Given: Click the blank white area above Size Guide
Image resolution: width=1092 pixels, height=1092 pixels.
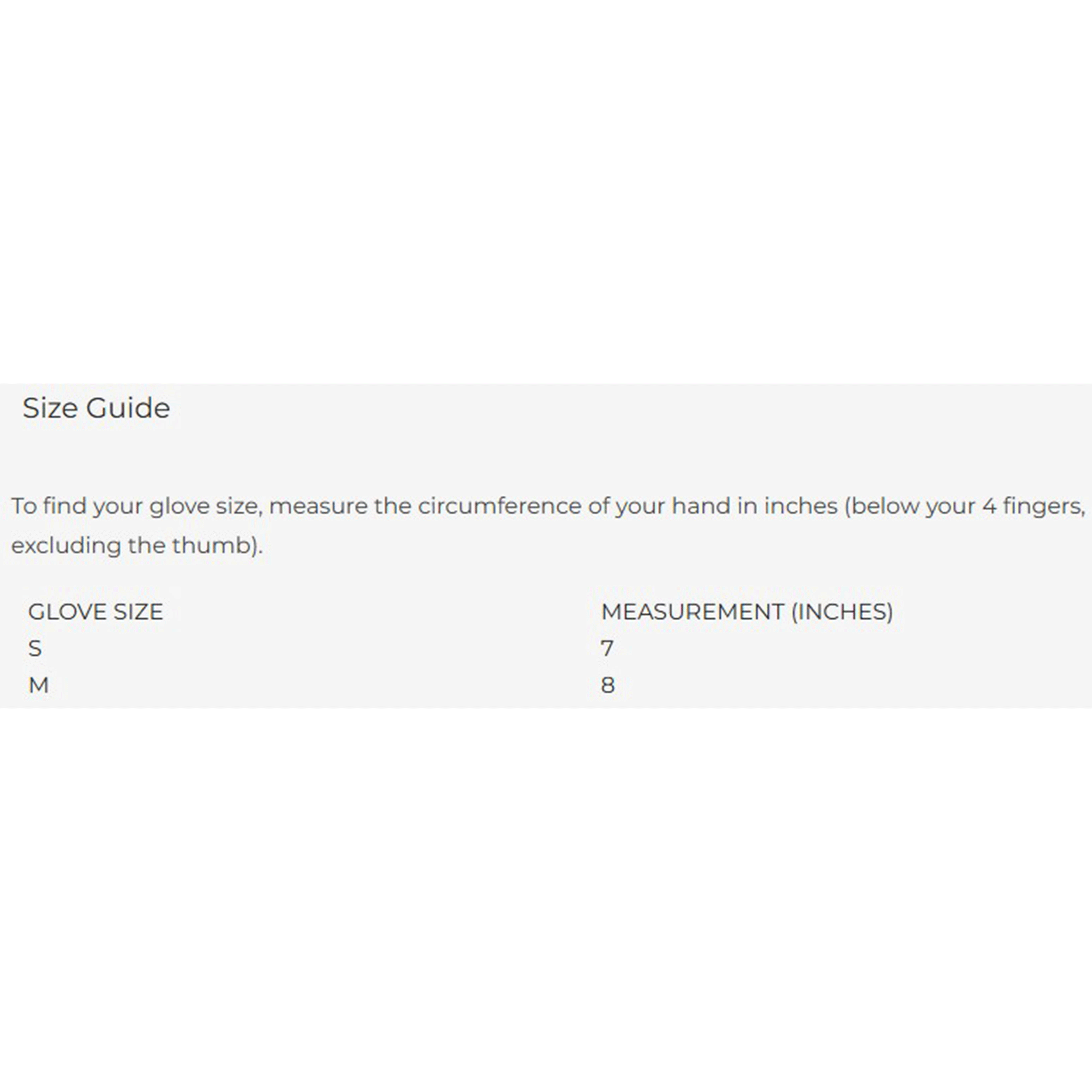Looking at the screenshot, I should click(546, 192).
